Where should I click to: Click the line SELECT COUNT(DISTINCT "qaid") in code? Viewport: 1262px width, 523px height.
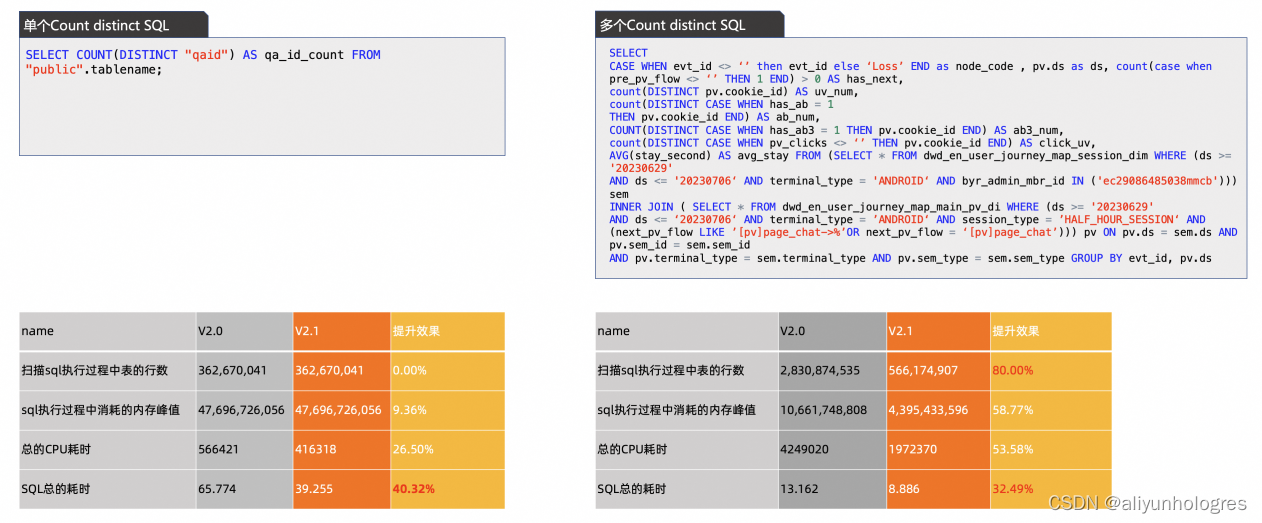(x=203, y=55)
